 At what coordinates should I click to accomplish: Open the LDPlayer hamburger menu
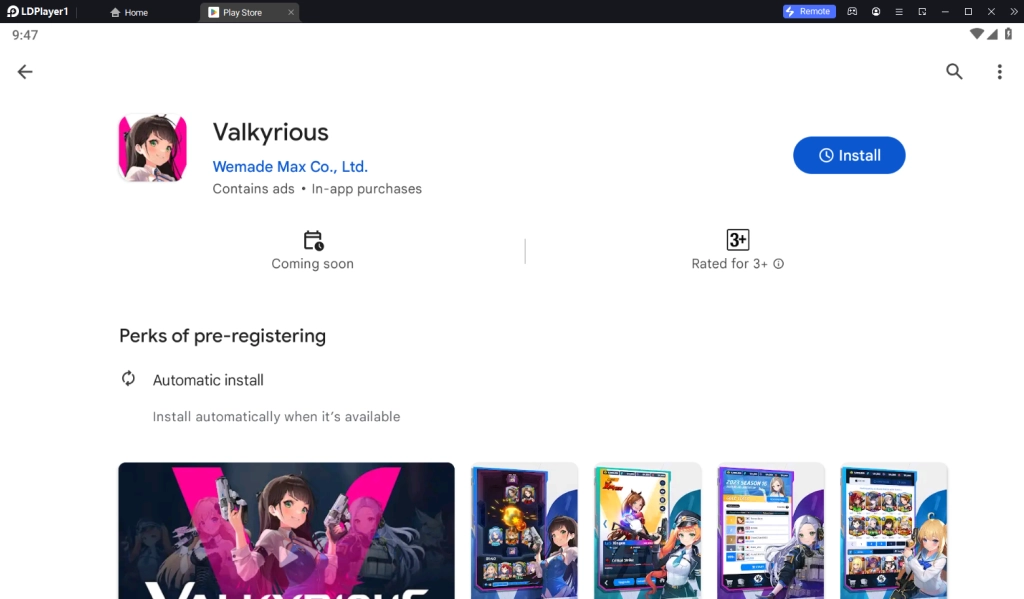(899, 12)
